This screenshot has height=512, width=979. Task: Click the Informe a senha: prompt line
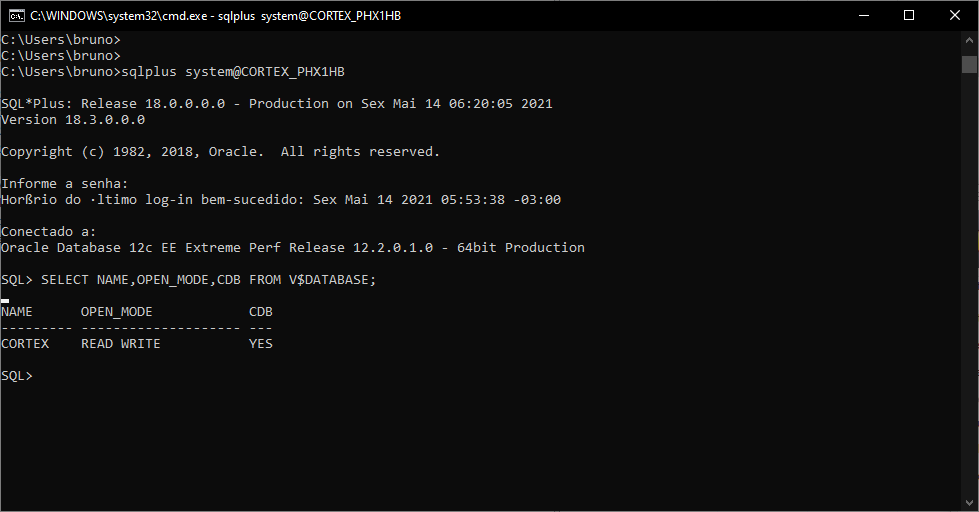click(65, 184)
